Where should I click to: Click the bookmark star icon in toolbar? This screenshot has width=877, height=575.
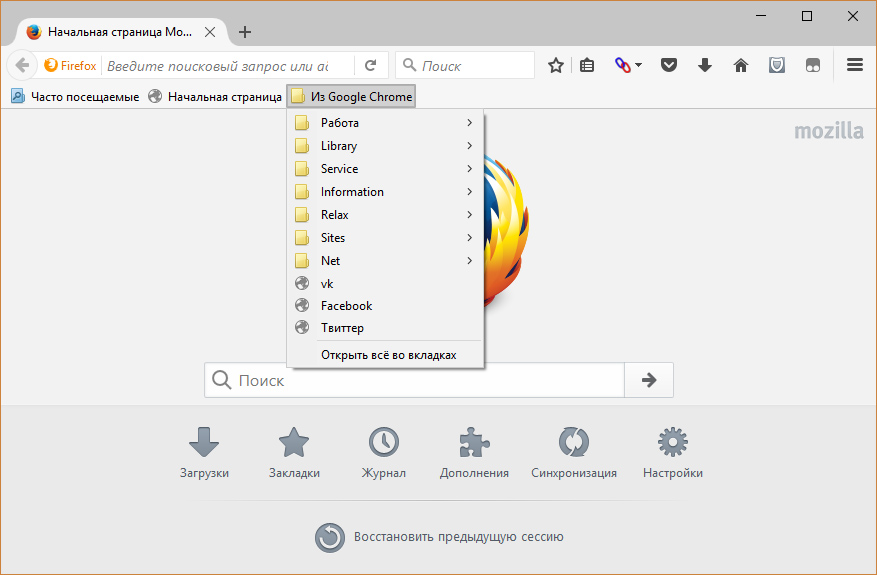pos(555,65)
